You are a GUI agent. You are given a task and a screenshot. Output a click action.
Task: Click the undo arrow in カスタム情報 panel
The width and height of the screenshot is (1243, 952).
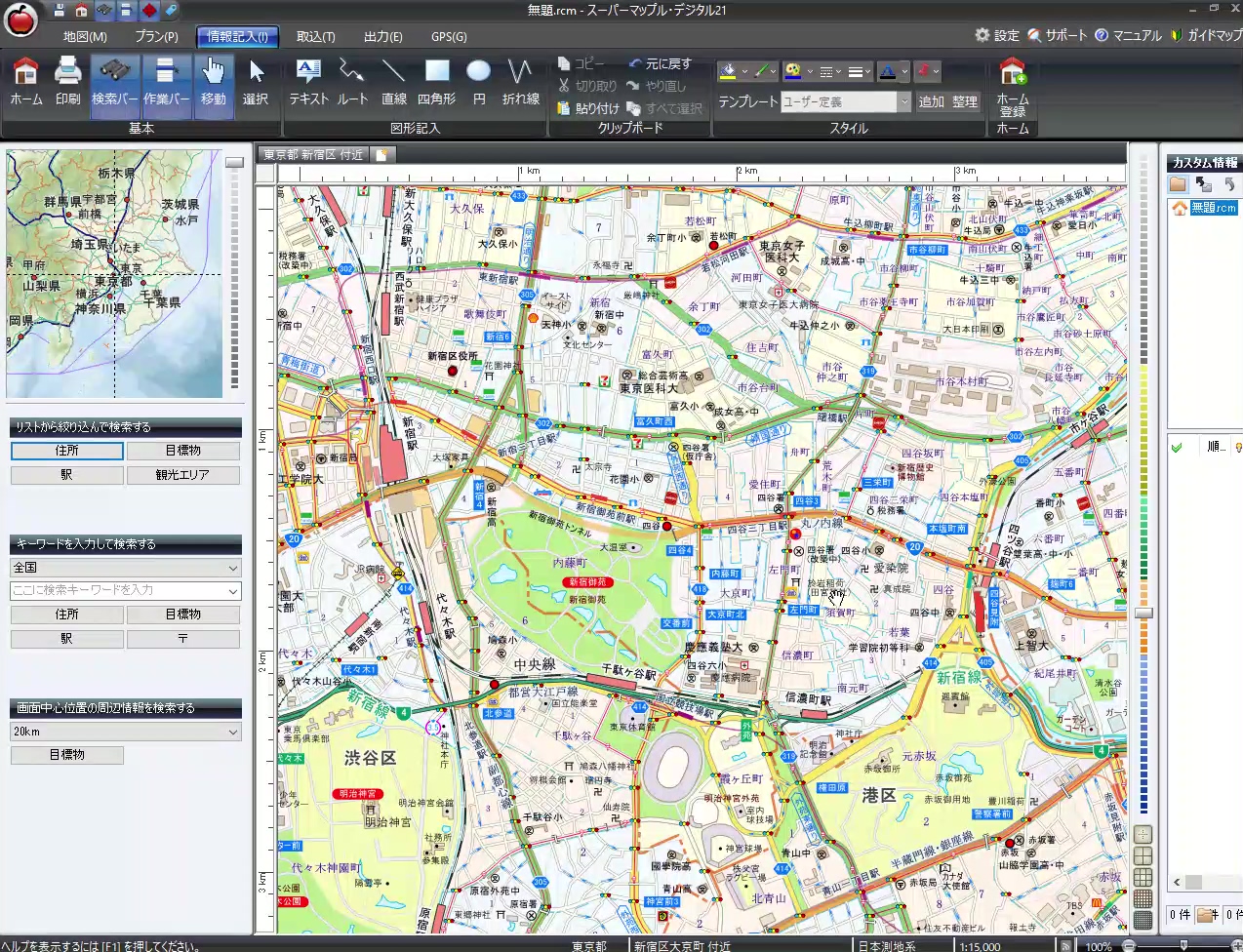(x=1229, y=184)
